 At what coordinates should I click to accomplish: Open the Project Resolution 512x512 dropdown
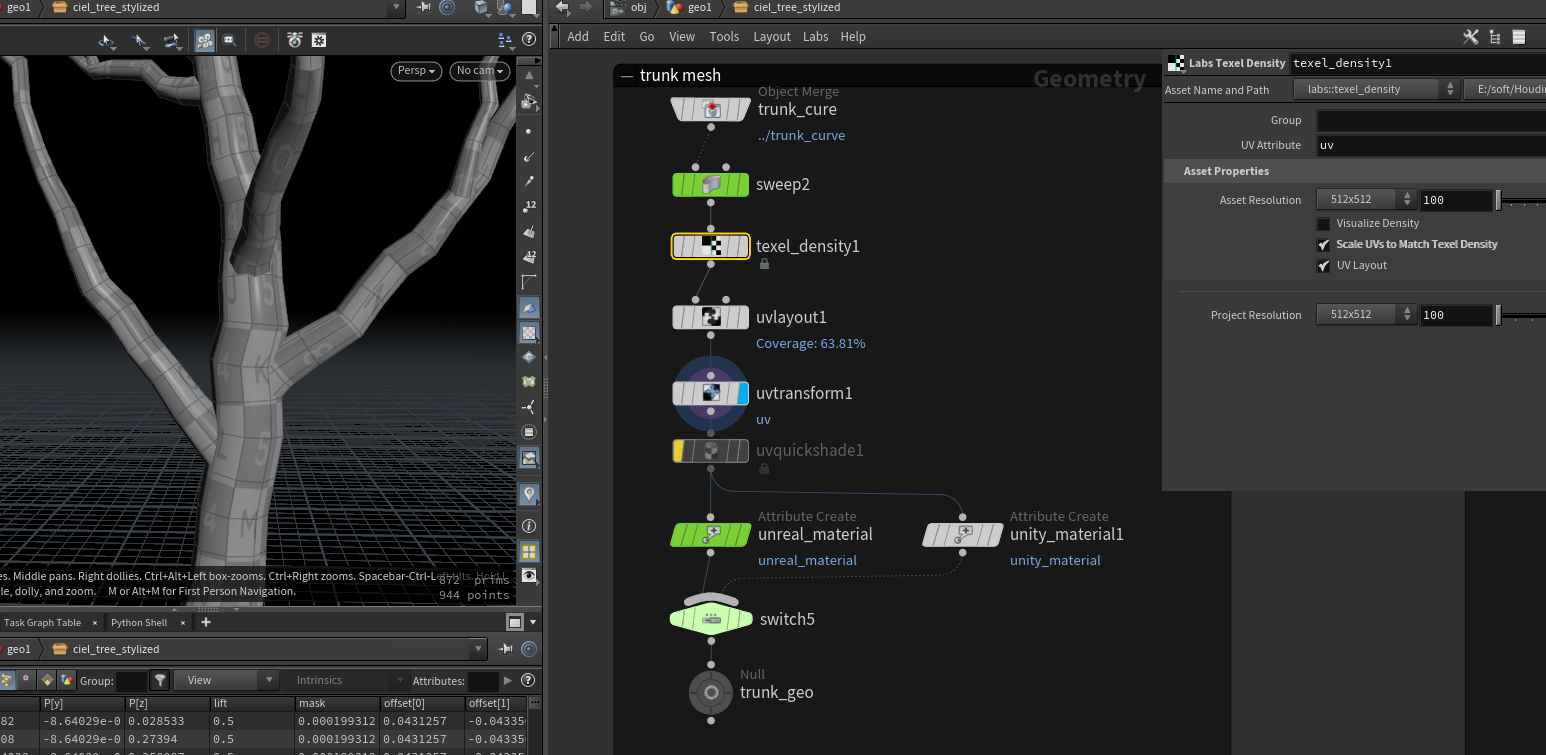point(1365,315)
